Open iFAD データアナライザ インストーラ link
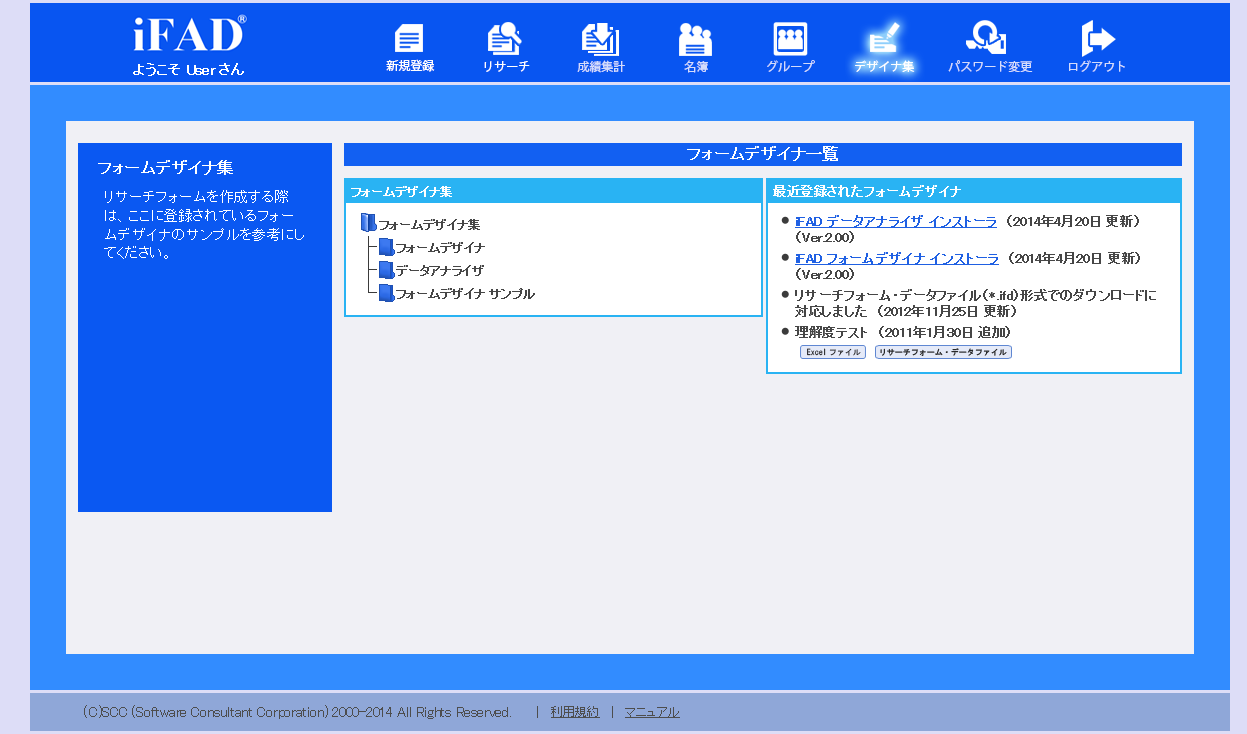Image resolution: width=1247 pixels, height=734 pixels. (x=896, y=222)
